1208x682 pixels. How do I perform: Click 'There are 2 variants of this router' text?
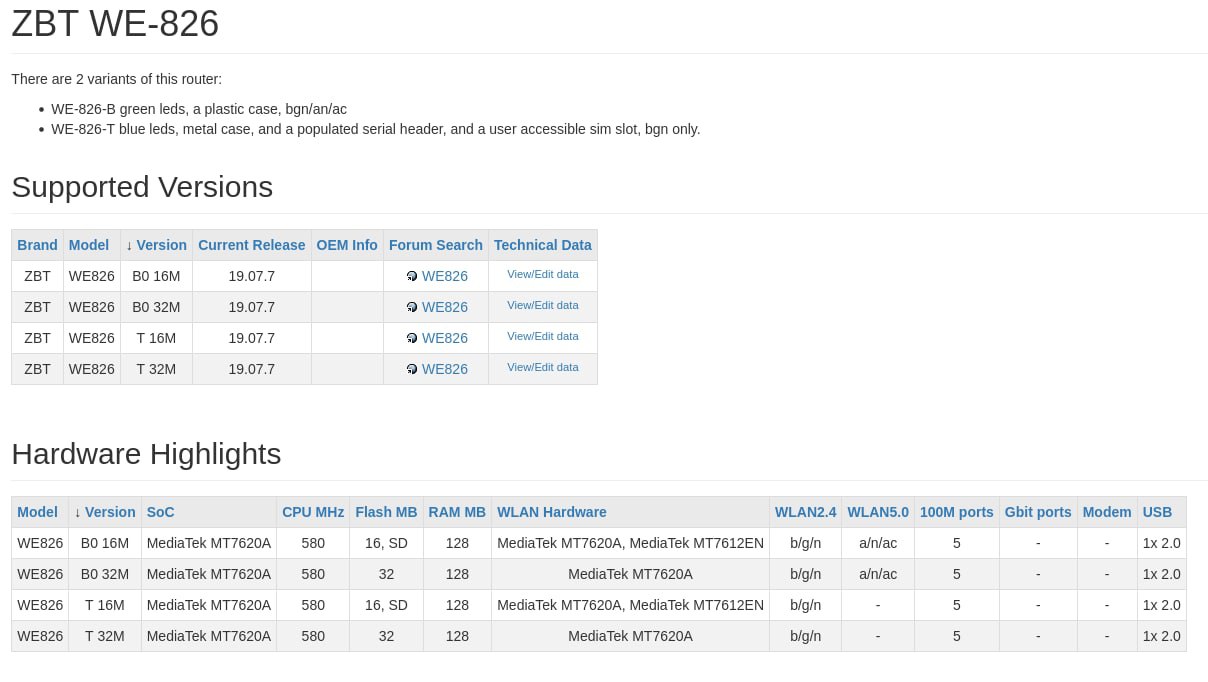click(117, 79)
